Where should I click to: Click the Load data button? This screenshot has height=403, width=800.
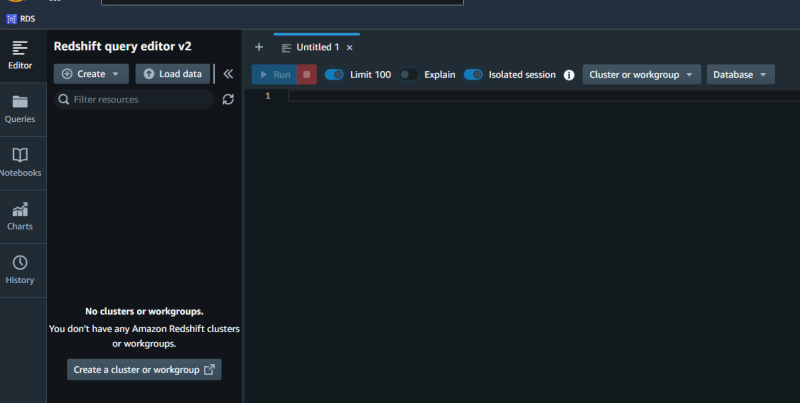click(x=172, y=74)
